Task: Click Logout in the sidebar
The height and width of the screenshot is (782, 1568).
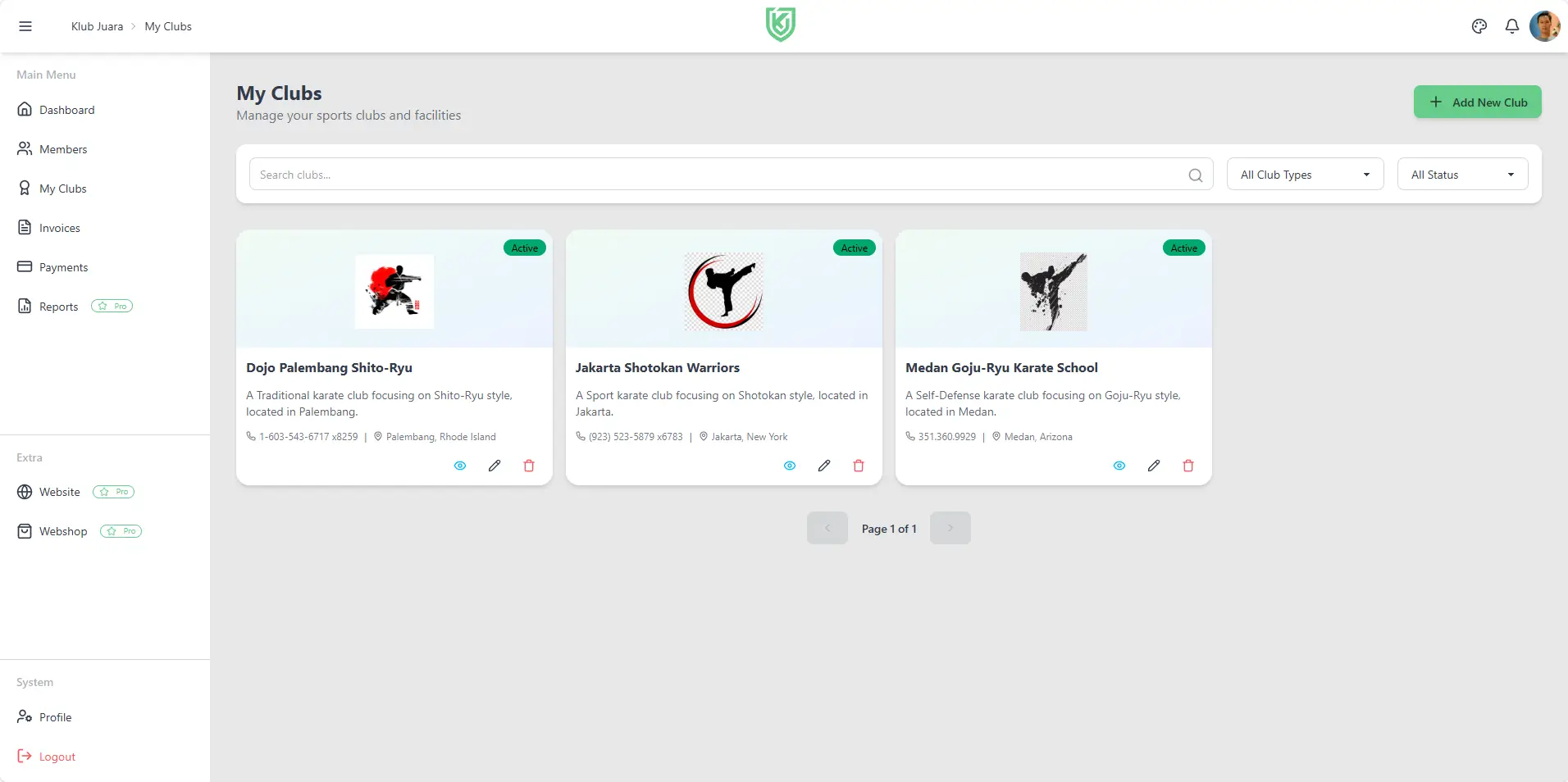Action: tap(57, 757)
